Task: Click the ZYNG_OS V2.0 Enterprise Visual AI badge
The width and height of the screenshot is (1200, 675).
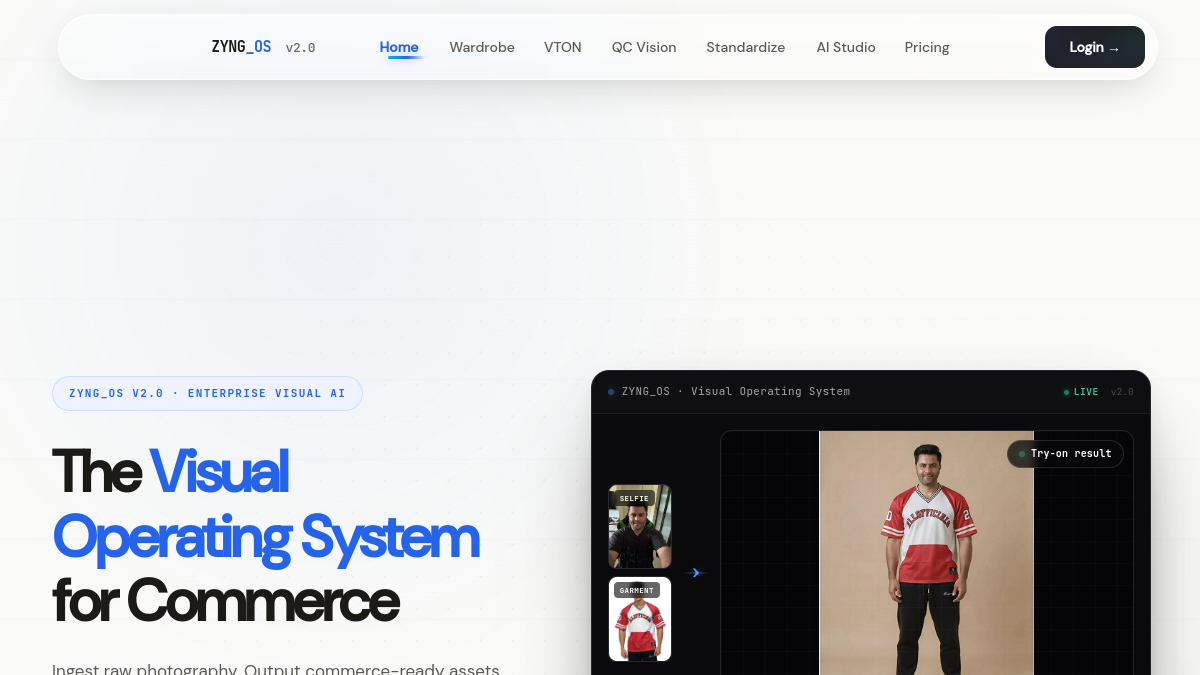Action: (x=207, y=393)
